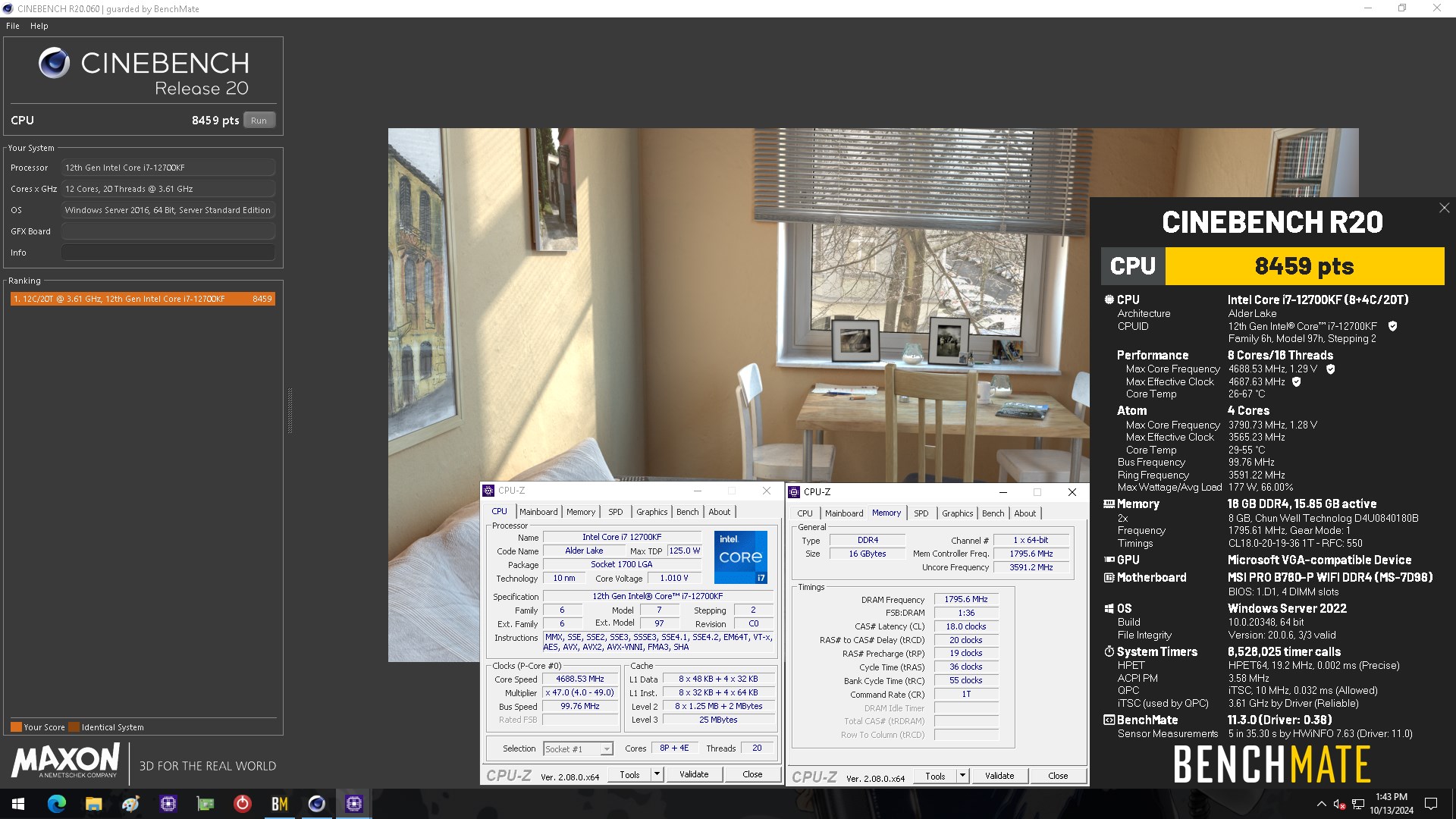This screenshot has height=819, width=1456.
Task: Switch to BenchMate via BM taskbar icon
Action: pyautogui.click(x=279, y=804)
